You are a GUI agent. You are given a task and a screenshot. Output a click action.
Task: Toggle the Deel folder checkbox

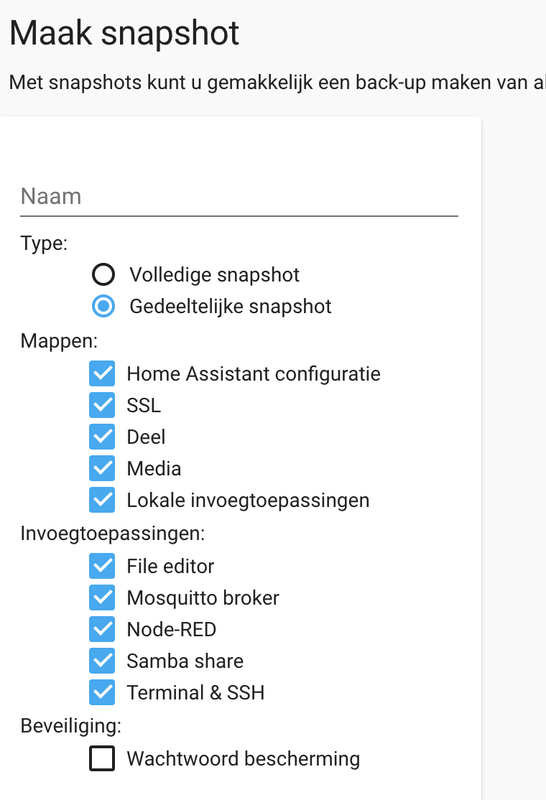tap(102, 437)
